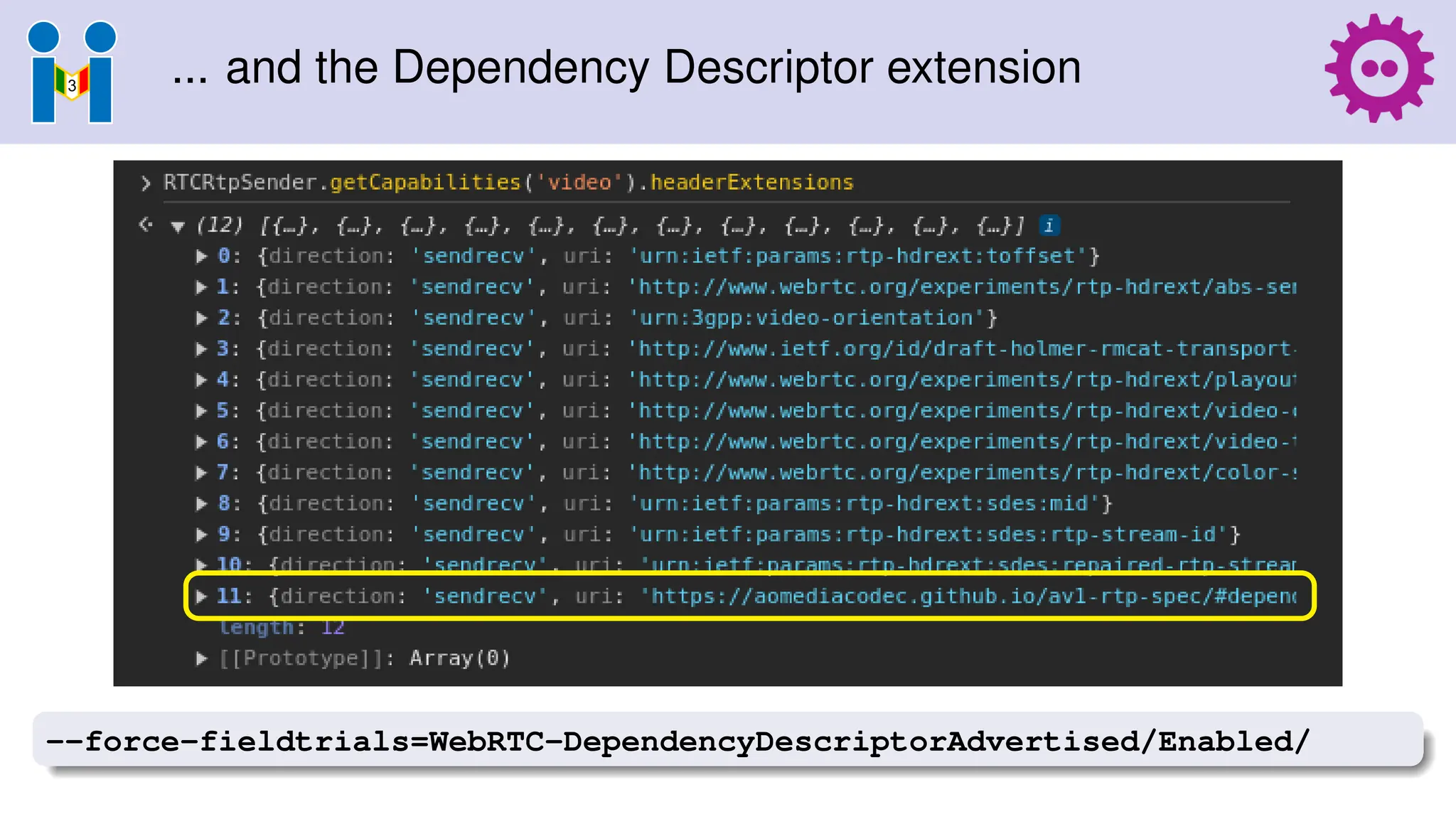
Task: Expand array entry 5 in the console output
Action: pyautogui.click(x=202, y=411)
